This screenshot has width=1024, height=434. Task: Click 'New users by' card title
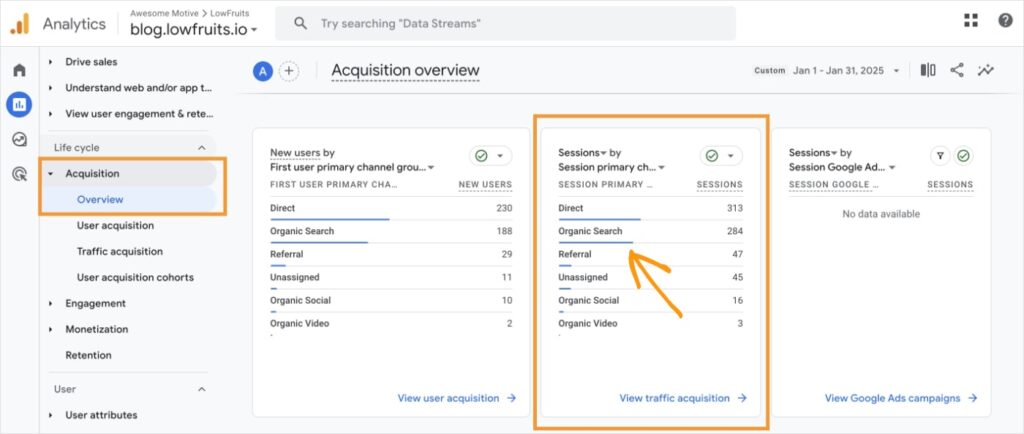click(x=302, y=153)
